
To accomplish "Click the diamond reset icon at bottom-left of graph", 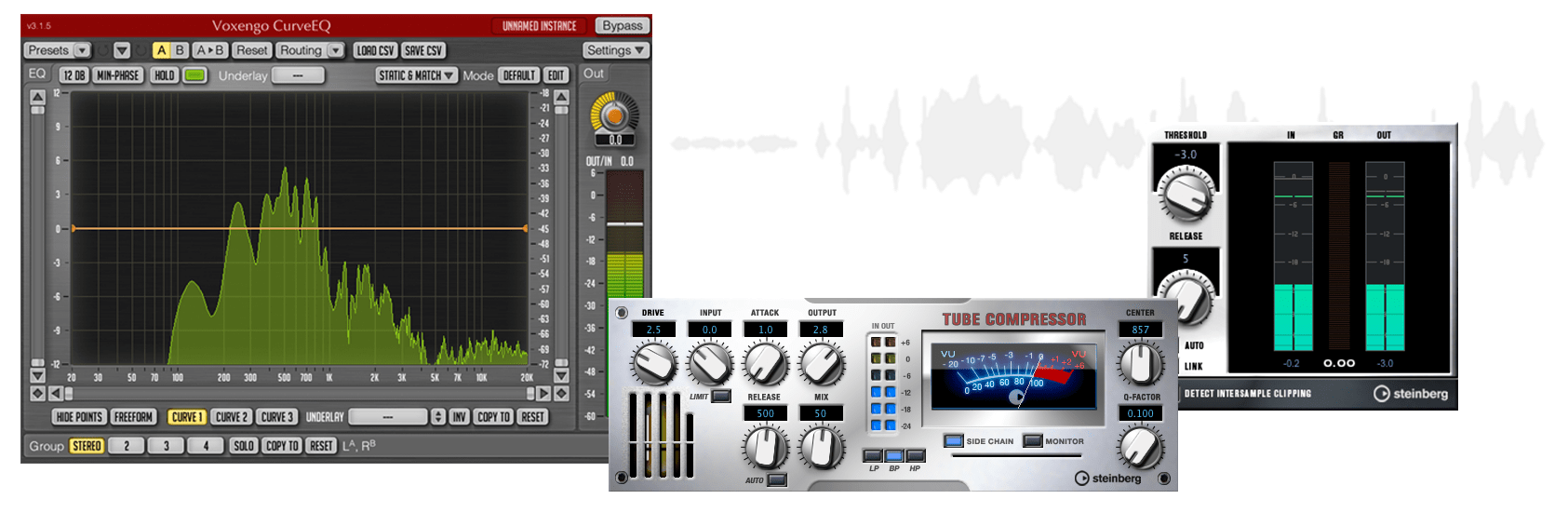I will click(37, 394).
